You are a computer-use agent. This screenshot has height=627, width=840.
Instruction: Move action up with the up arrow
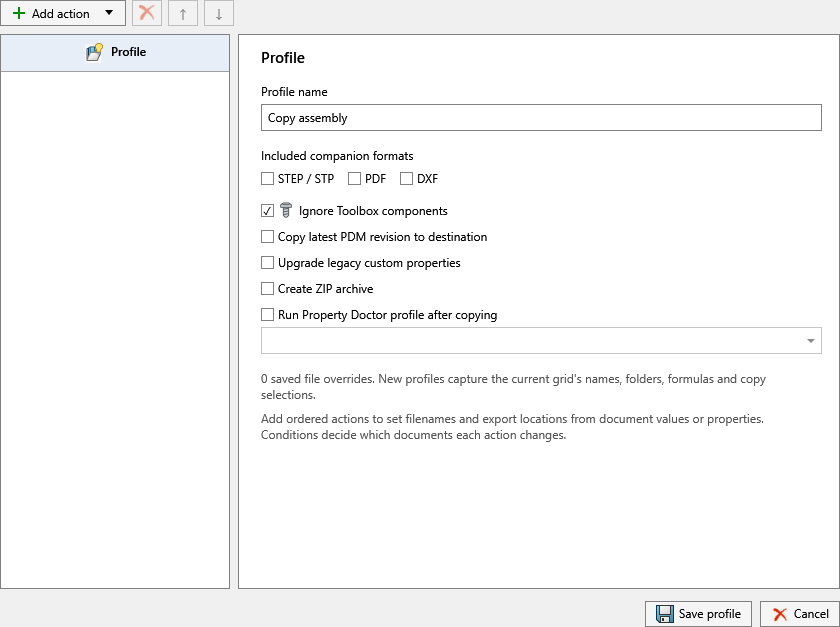pos(183,13)
